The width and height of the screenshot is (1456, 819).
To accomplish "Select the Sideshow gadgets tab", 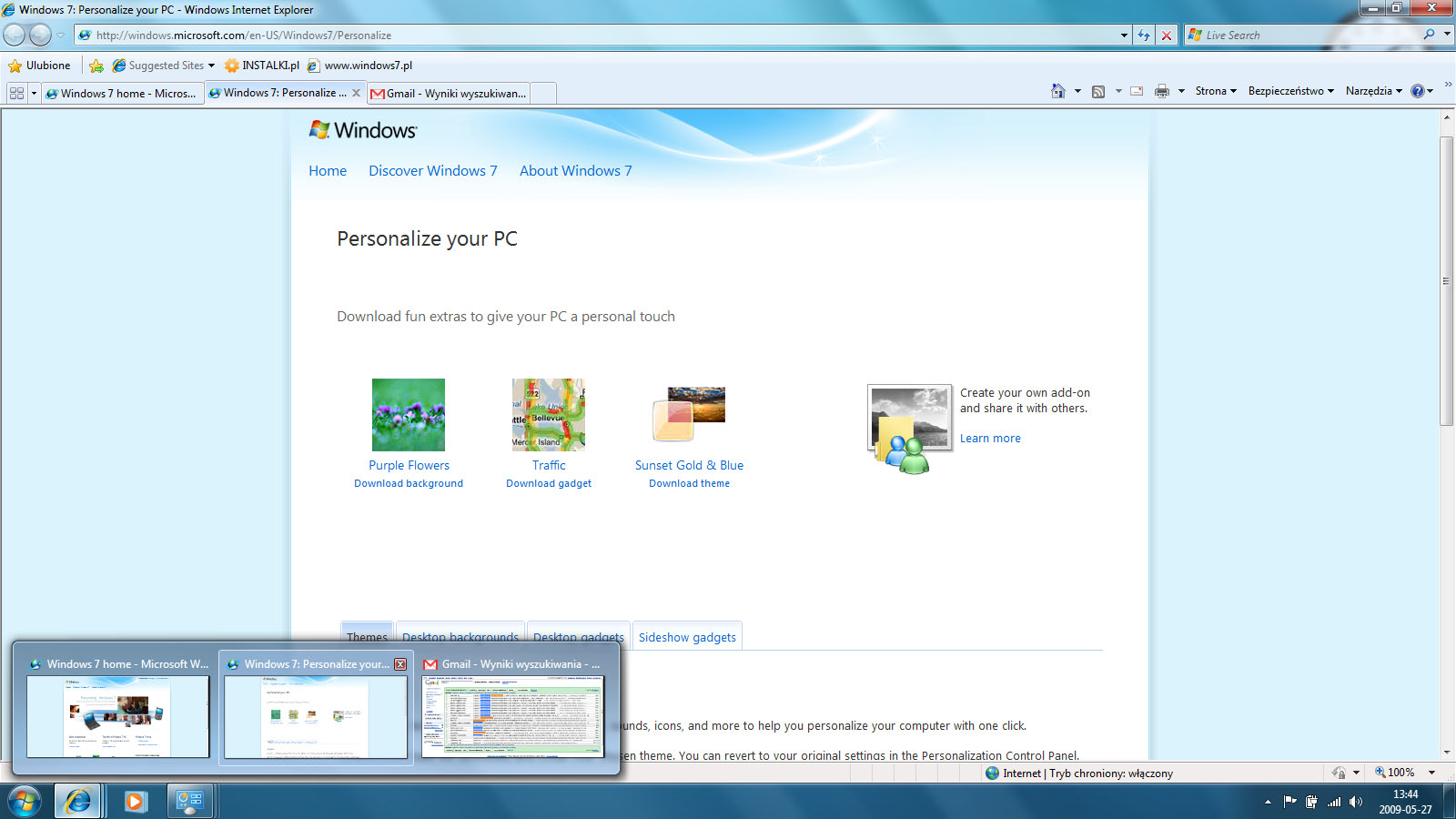I will pos(687,637).
